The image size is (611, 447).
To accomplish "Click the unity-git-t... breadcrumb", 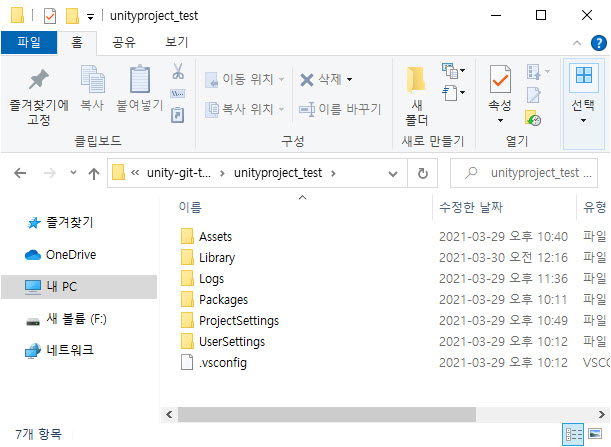I will pyautogui.click(x=178, y=173).
